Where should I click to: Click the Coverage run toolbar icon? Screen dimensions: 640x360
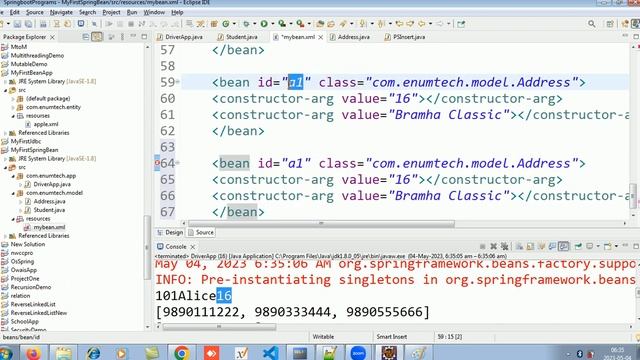pyautogui.click(x=282, y=24)
